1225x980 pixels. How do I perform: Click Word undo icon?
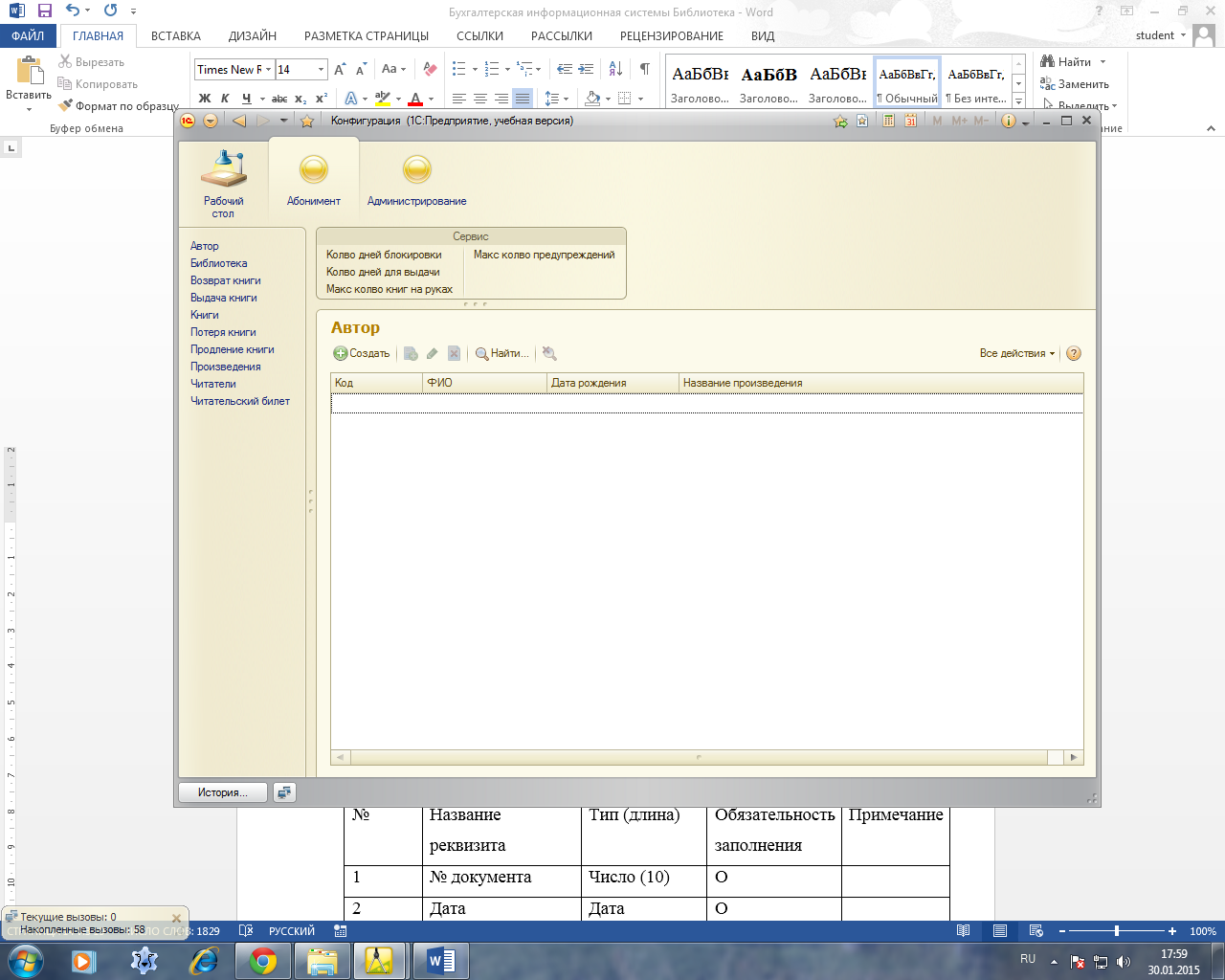click(74, 11)
